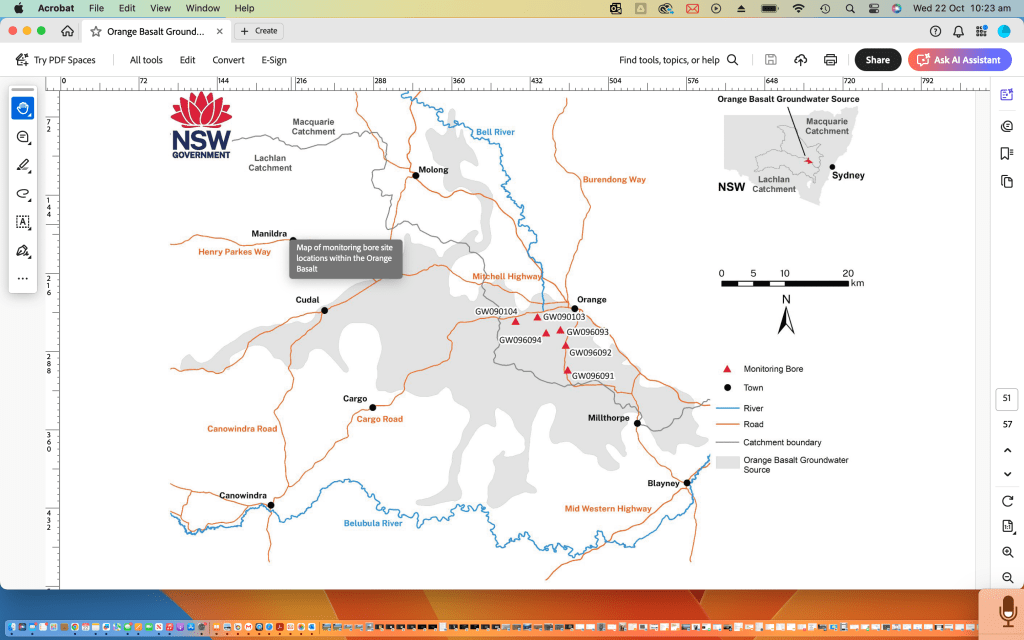Expand more tools via three-dots in left toolbar
This screenshot has width=1024, height=640.
coord(22,278)
